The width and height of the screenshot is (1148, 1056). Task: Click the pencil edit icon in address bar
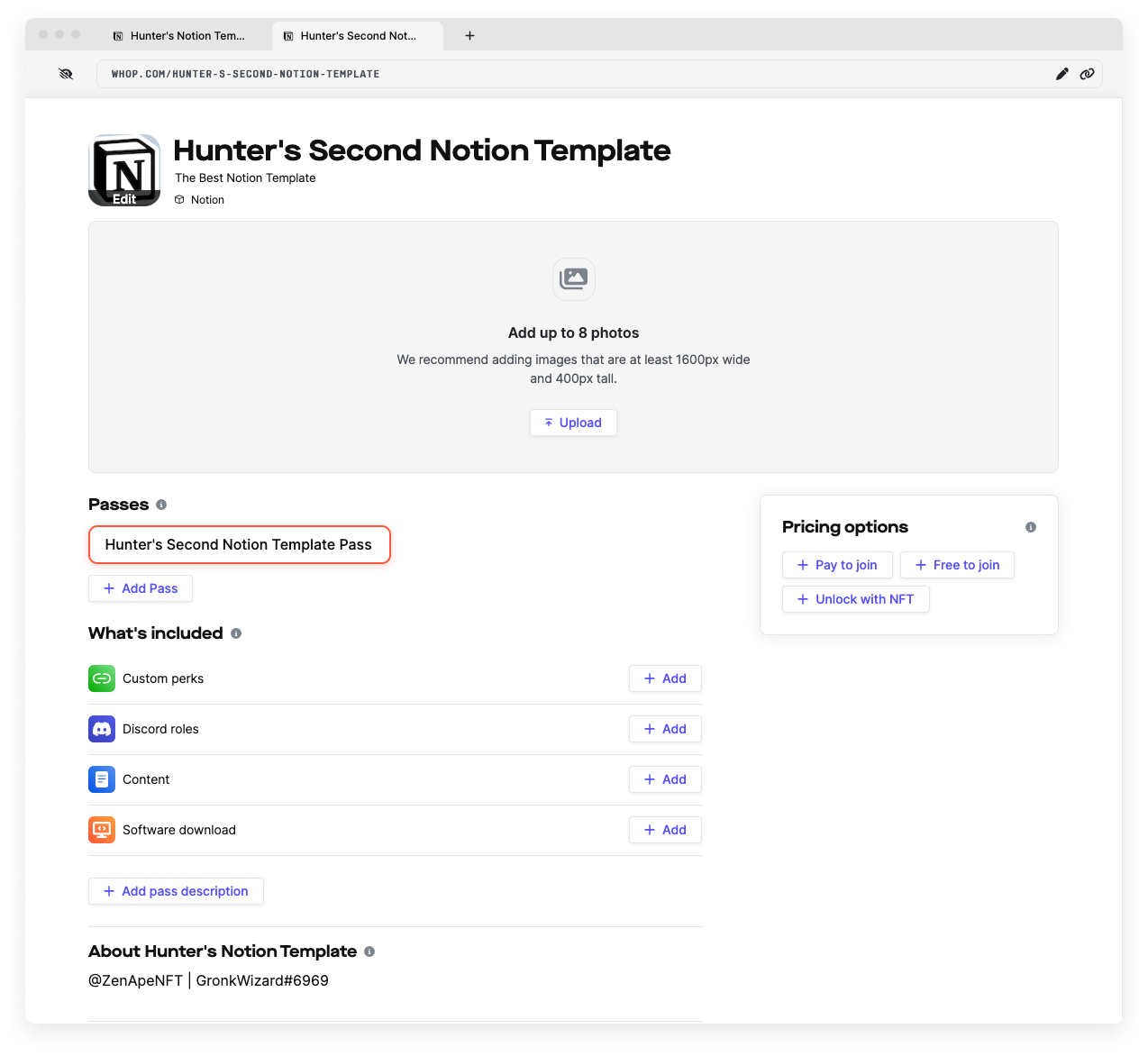[1061, 74]
